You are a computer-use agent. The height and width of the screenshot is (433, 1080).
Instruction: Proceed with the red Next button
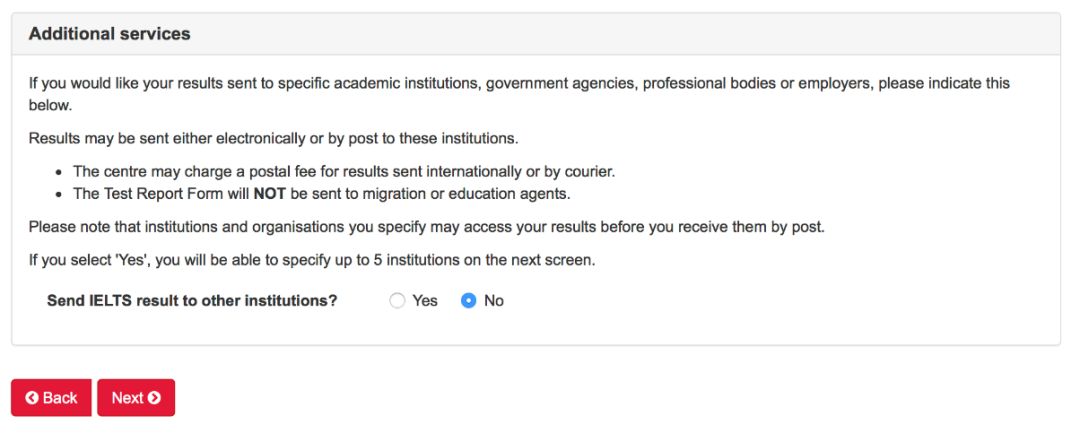pyautogui.click(x=136, y=398)
